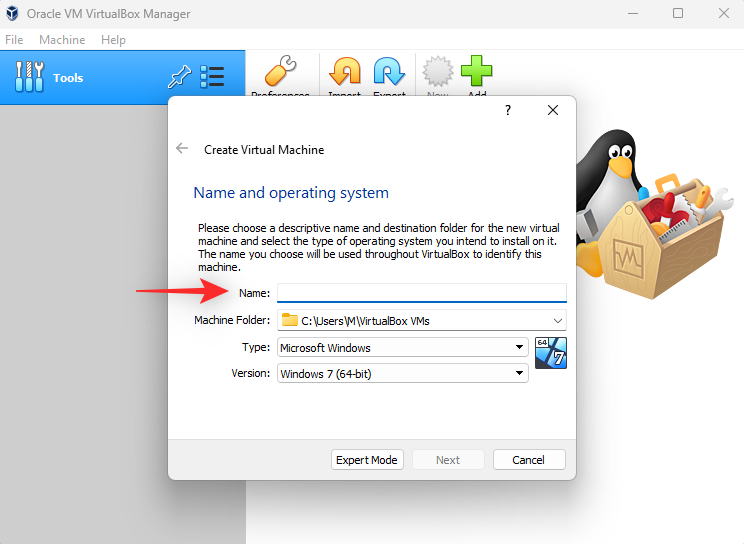
Task: Click the green Add plus icon
Action: pos(476,71)
